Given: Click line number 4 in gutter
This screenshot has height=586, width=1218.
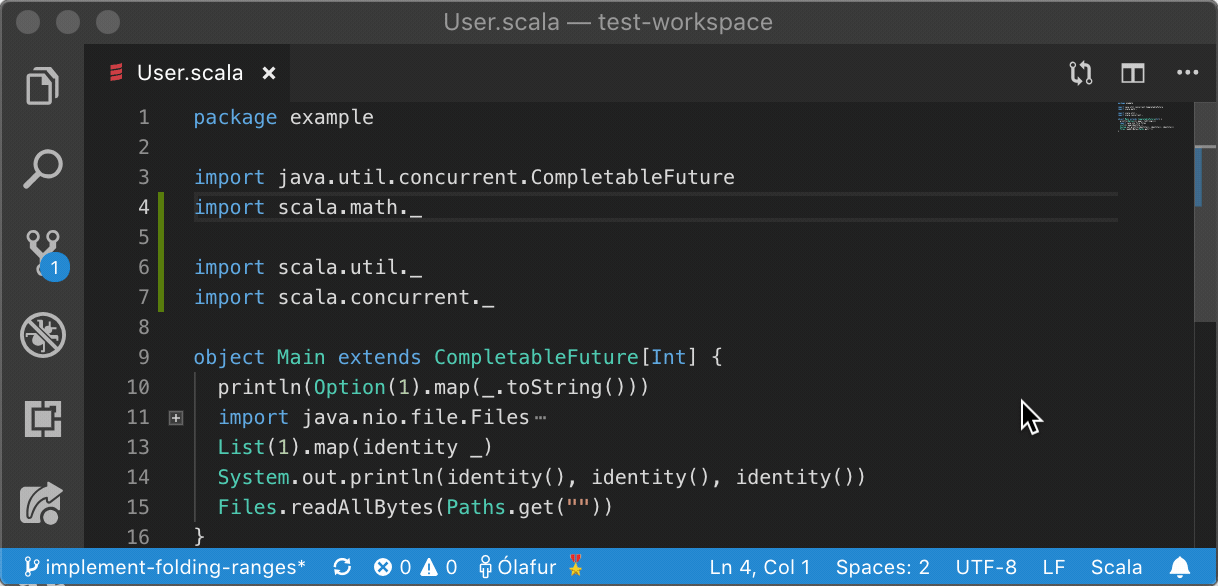Looking at the screenshot, I should coord(143,207).
